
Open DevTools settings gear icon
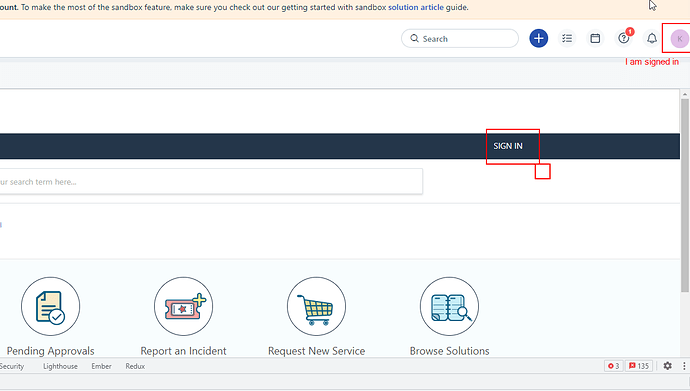coord(668,366)
